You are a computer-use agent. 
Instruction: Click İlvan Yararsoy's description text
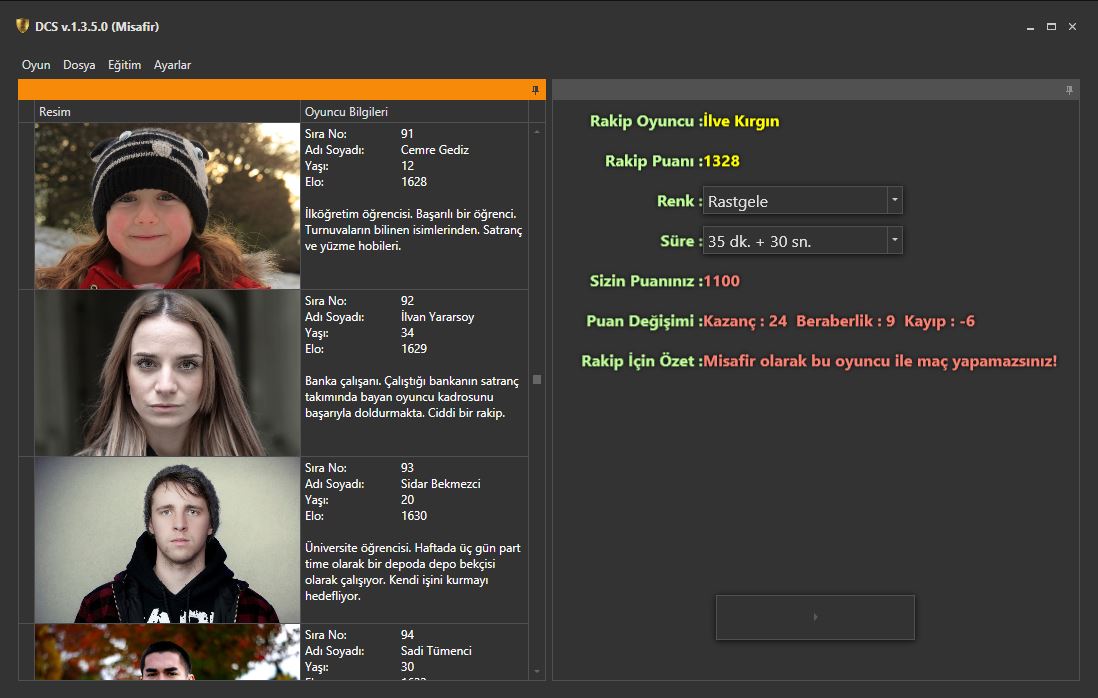point(412,397)
